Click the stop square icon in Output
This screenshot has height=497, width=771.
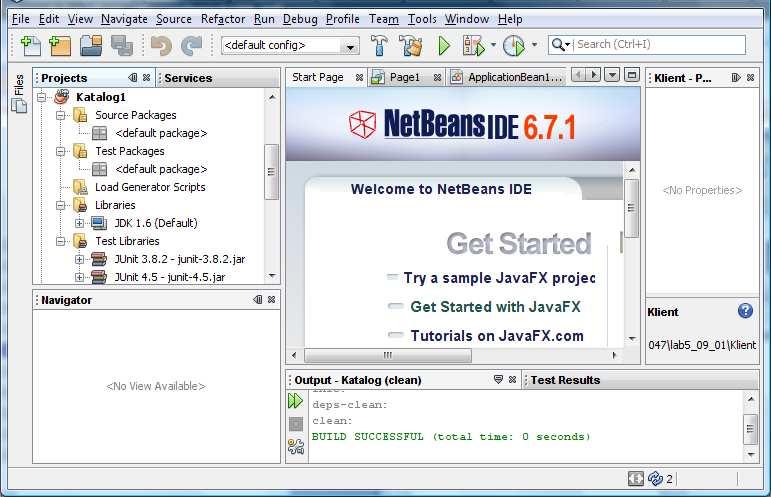coord(296,424)
